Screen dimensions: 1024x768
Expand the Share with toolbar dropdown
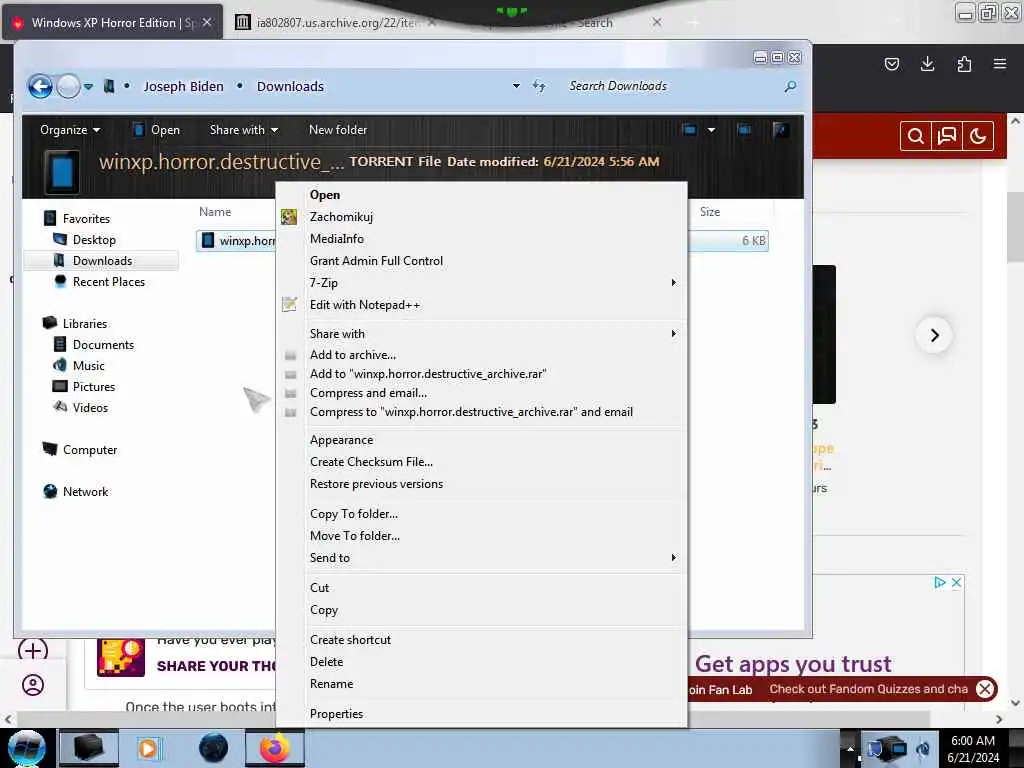(x=244, y=130)
